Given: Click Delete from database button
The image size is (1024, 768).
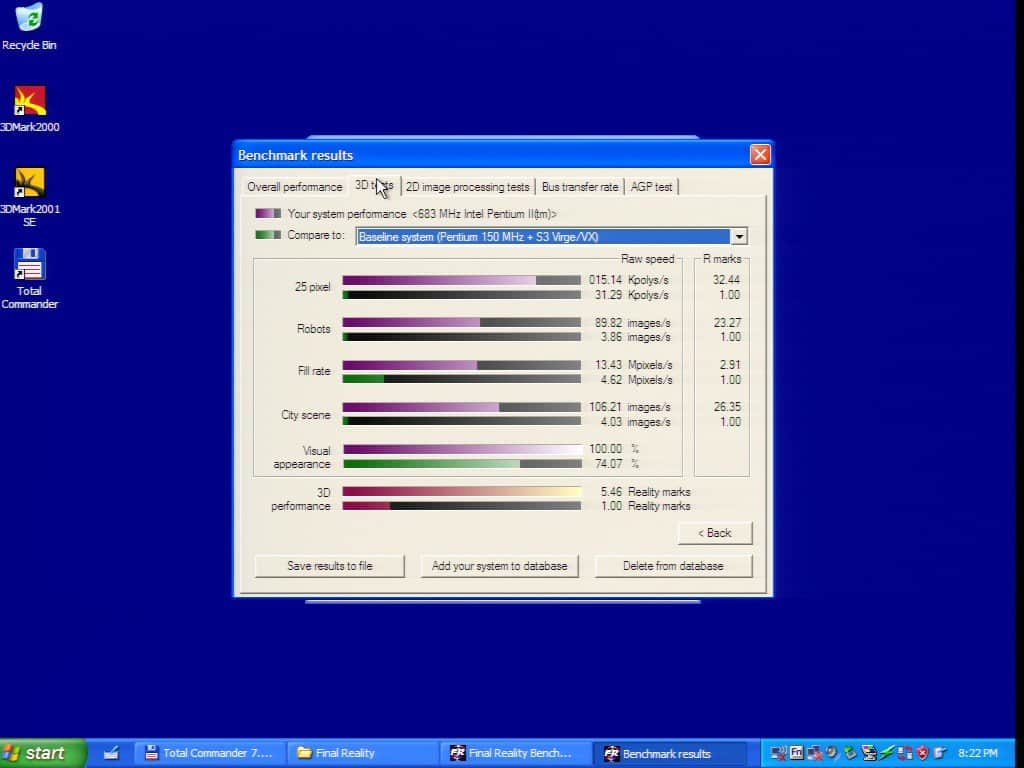Looking at the screenshot, I should [x=673, y=566].
